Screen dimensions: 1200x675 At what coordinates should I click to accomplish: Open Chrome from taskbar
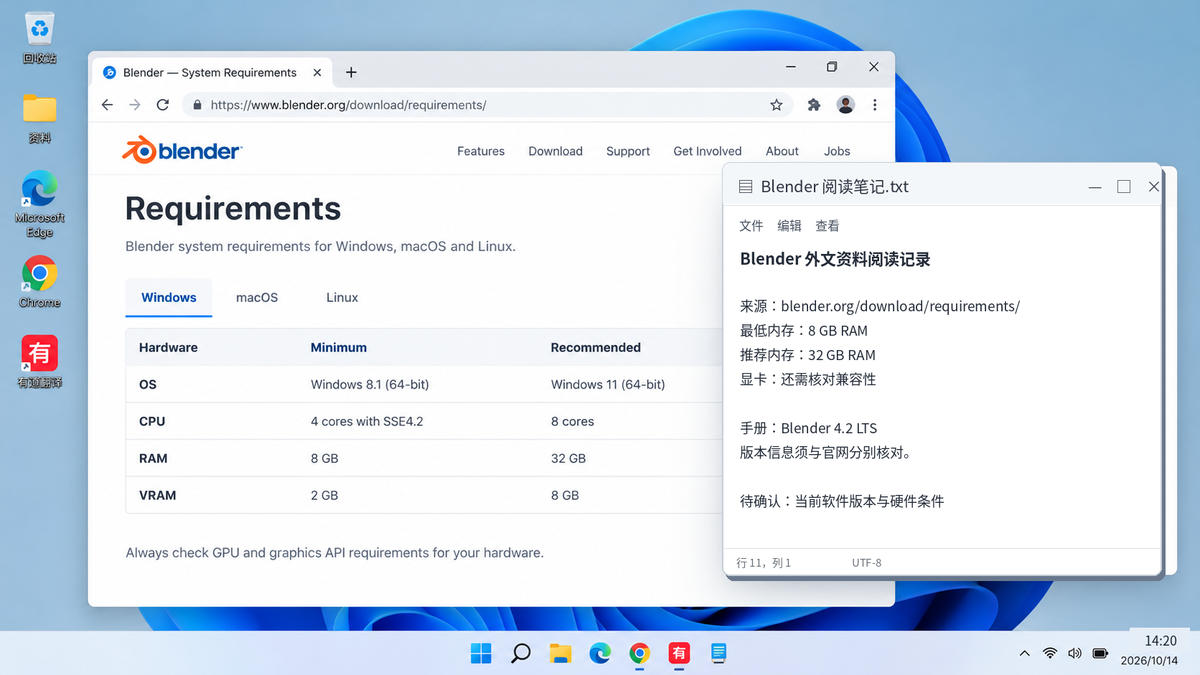[640, 653]
